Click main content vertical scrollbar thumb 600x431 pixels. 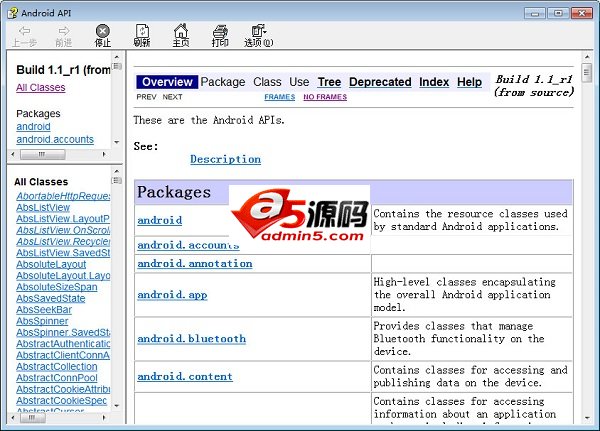point(587,73)
